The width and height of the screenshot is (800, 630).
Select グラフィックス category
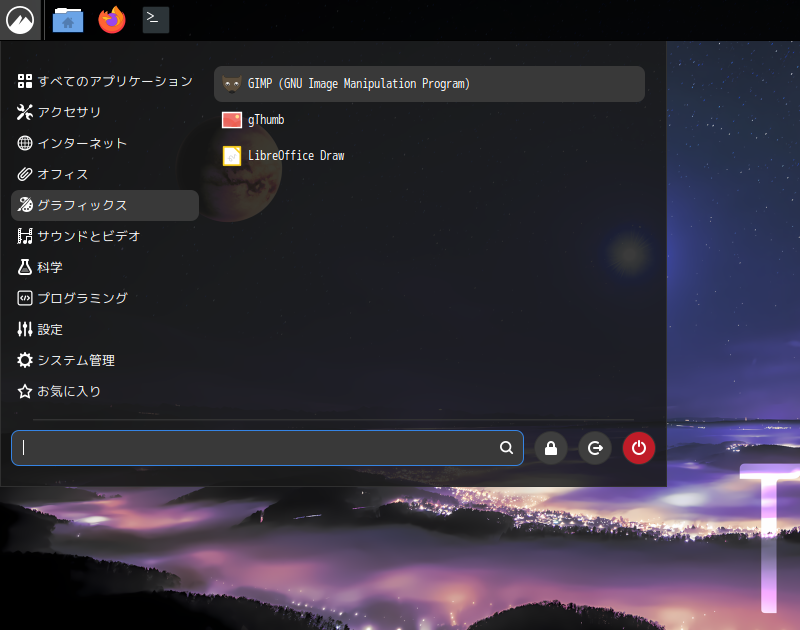click(105, 206)
